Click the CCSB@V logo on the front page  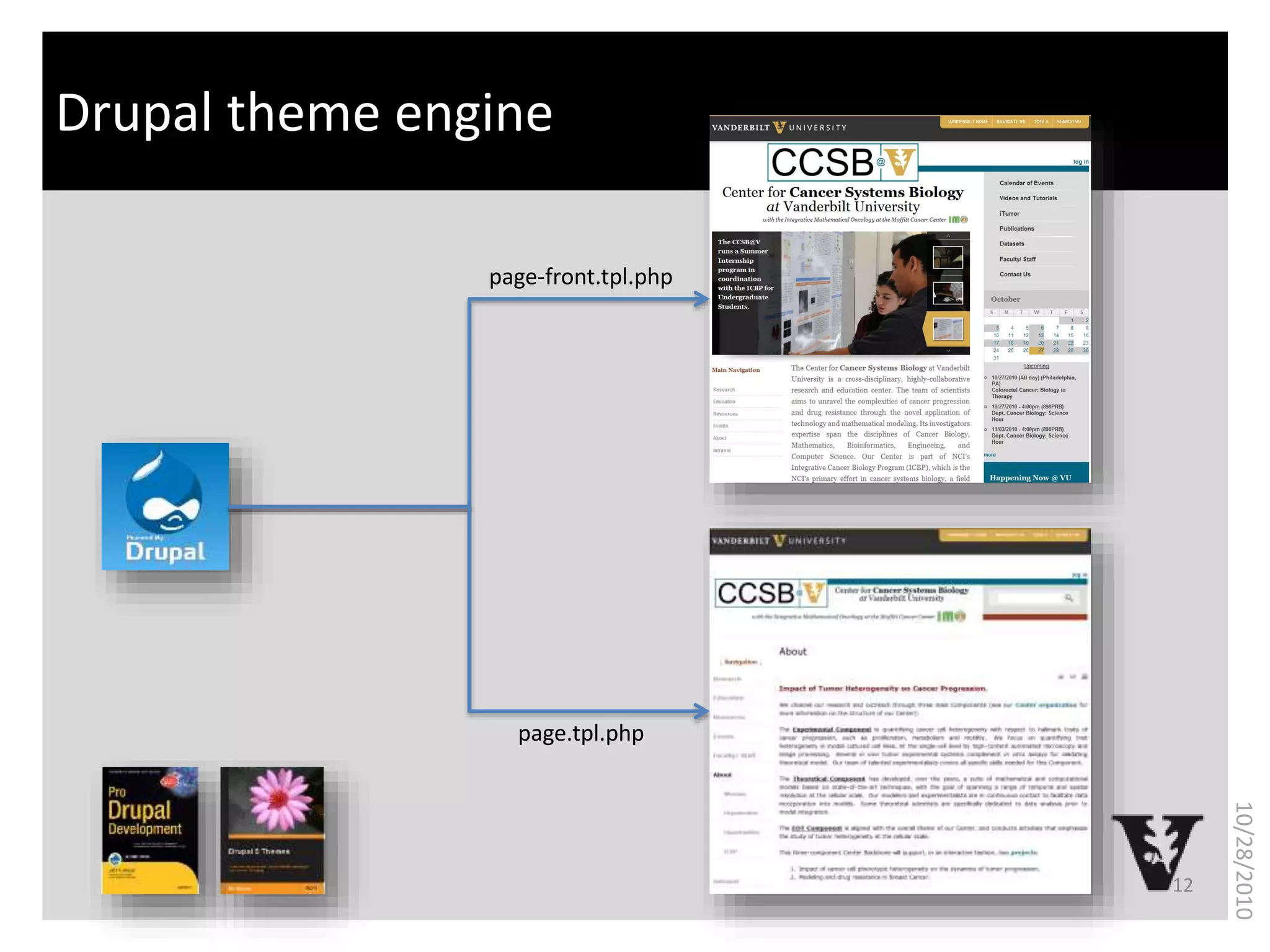click(x=842, y=162)
